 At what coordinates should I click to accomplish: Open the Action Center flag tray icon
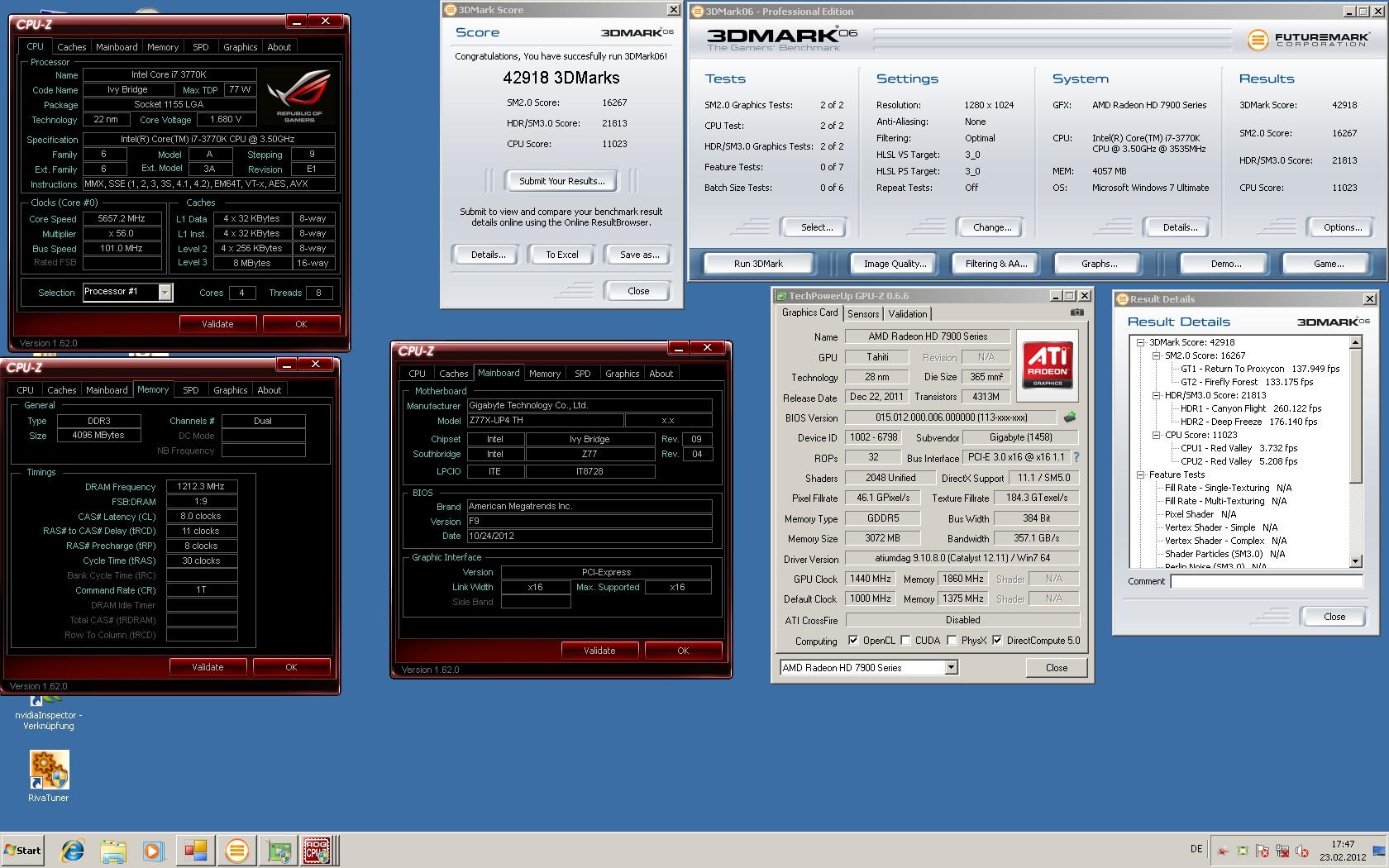point(1263,850)
